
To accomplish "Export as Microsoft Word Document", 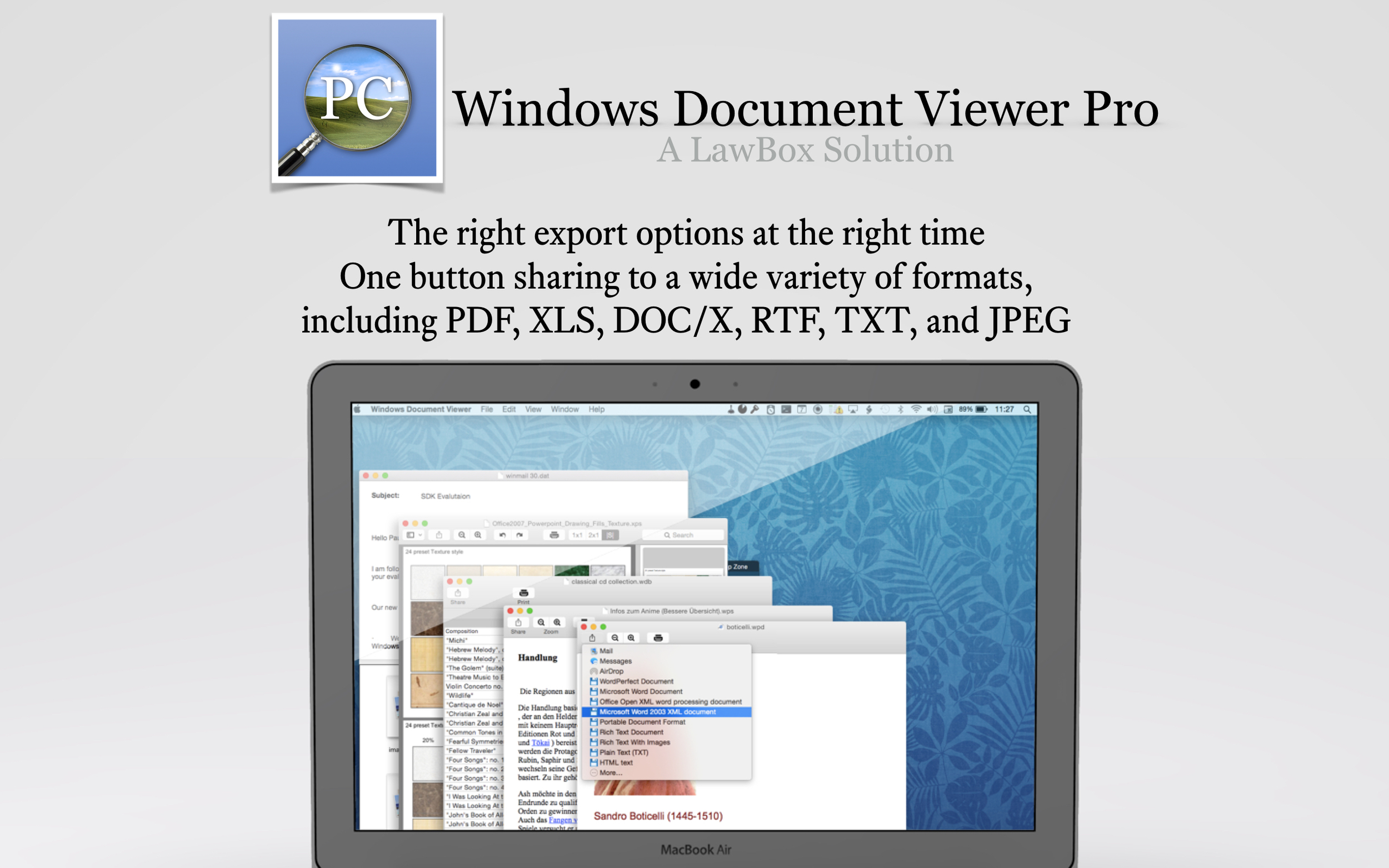I will click(x=667, y=692).
